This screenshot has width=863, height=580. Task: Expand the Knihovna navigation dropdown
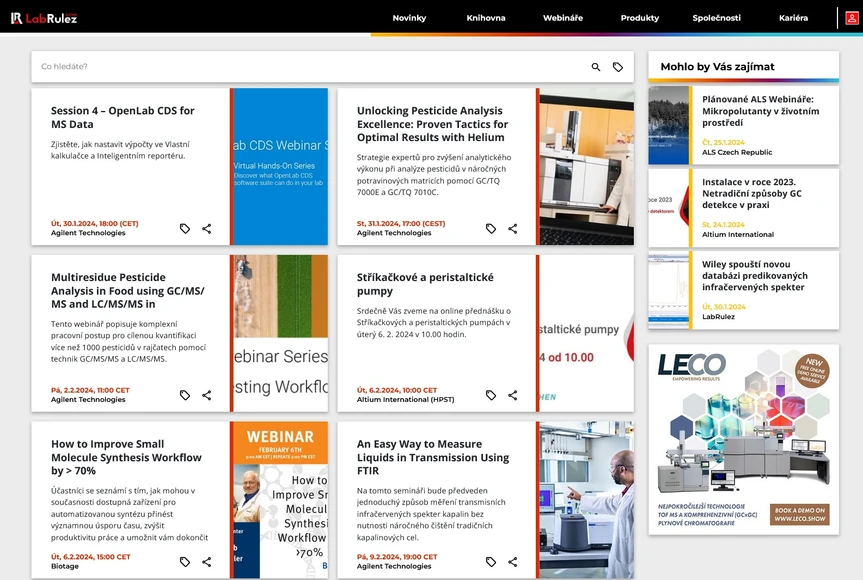click(486, 17)
